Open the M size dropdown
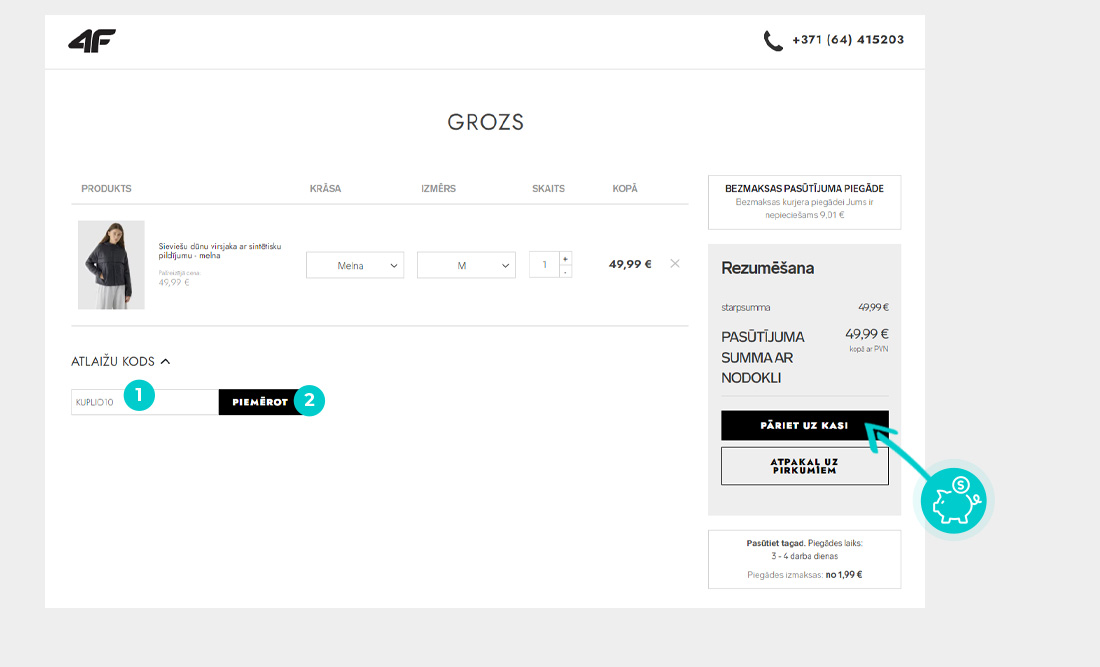 (466, 265)
